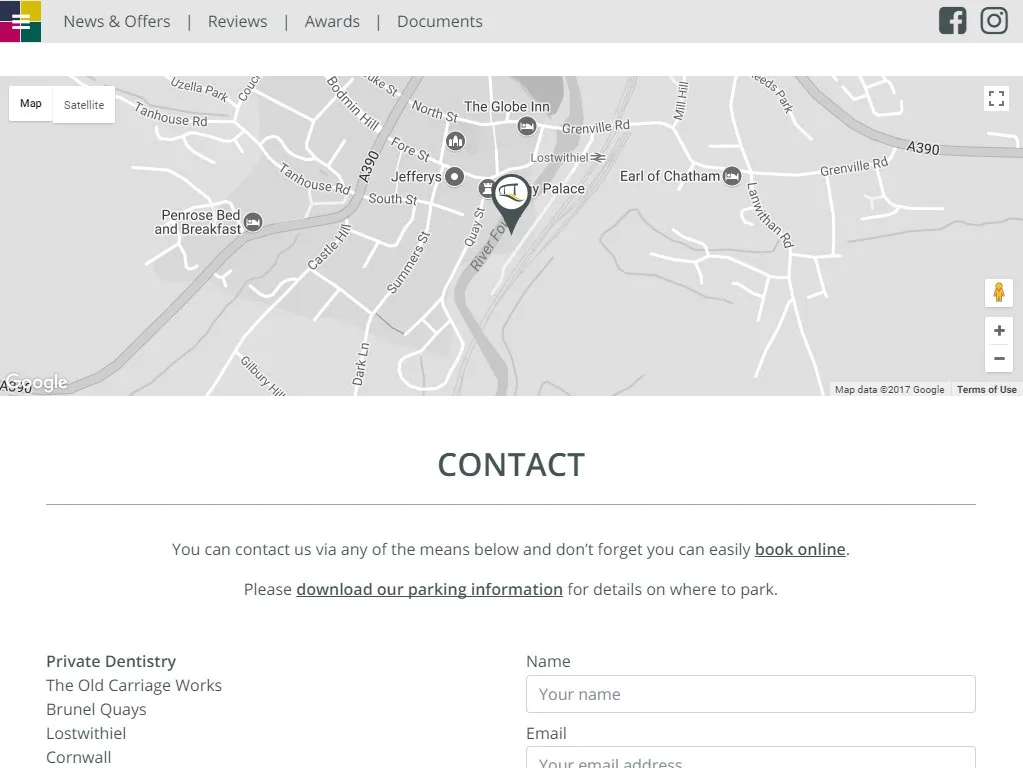
Task: Navigate to the Awards page
Action: [x=332, y=21]
